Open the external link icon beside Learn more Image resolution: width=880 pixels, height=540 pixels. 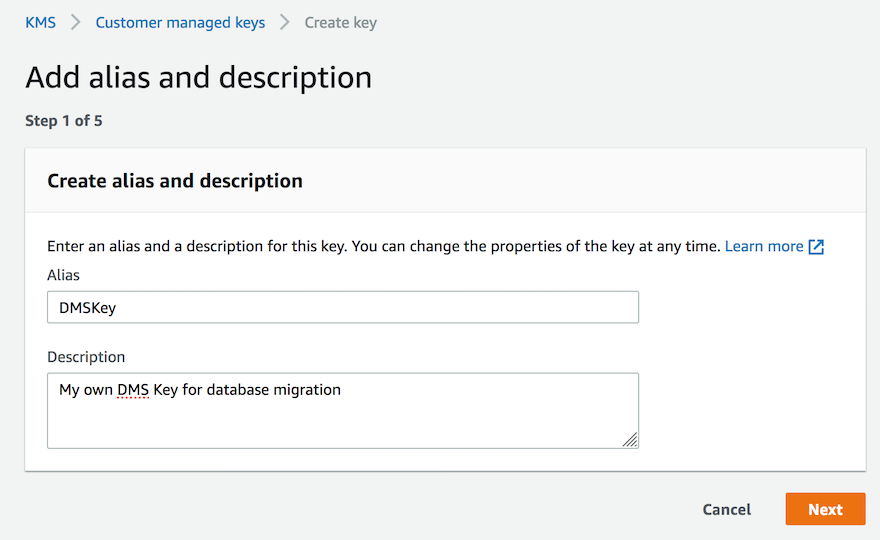coord(816,247)
